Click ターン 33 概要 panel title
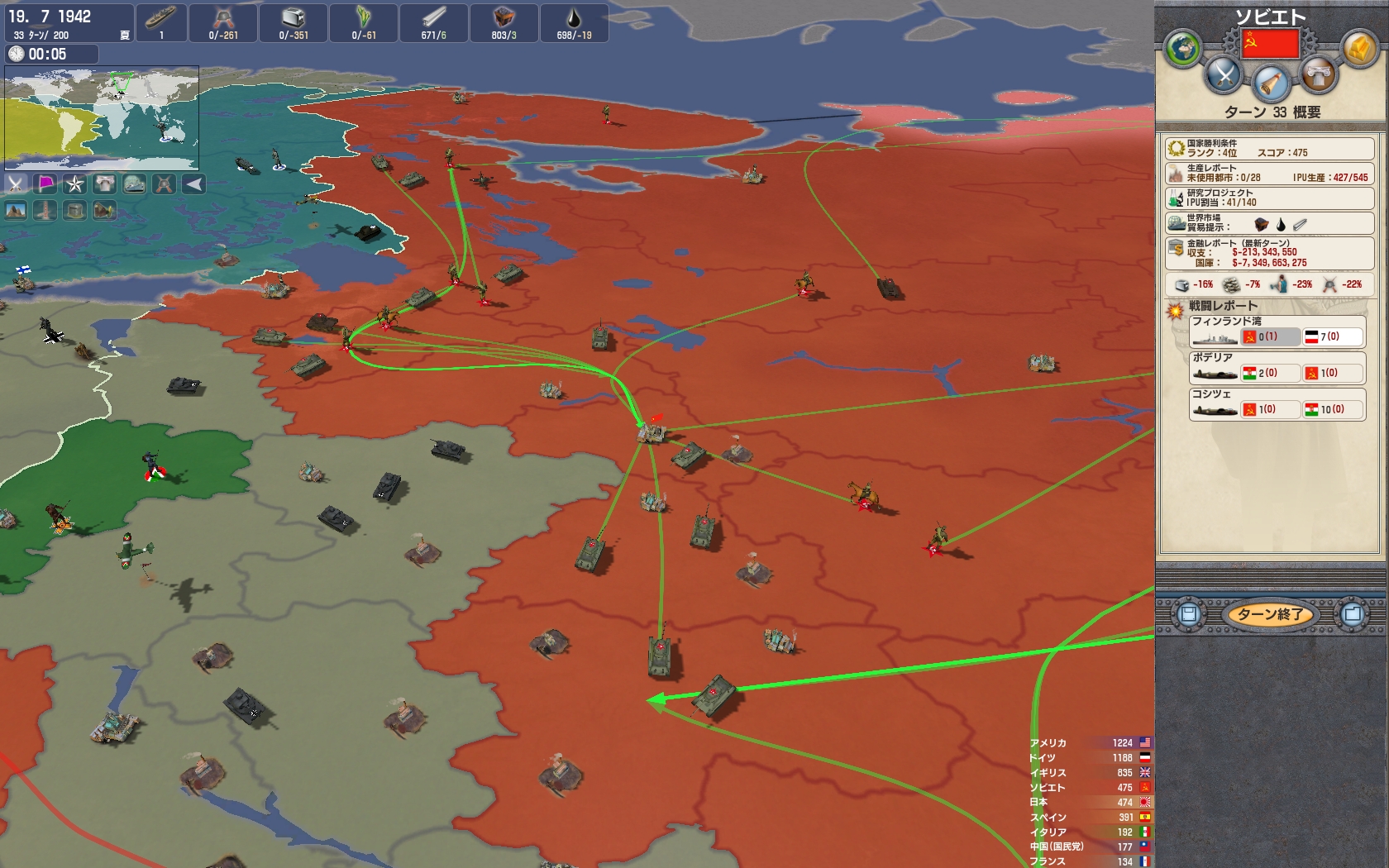Image resolution: width=1389 pixels, height=868 pixels. click(1272, 112)
